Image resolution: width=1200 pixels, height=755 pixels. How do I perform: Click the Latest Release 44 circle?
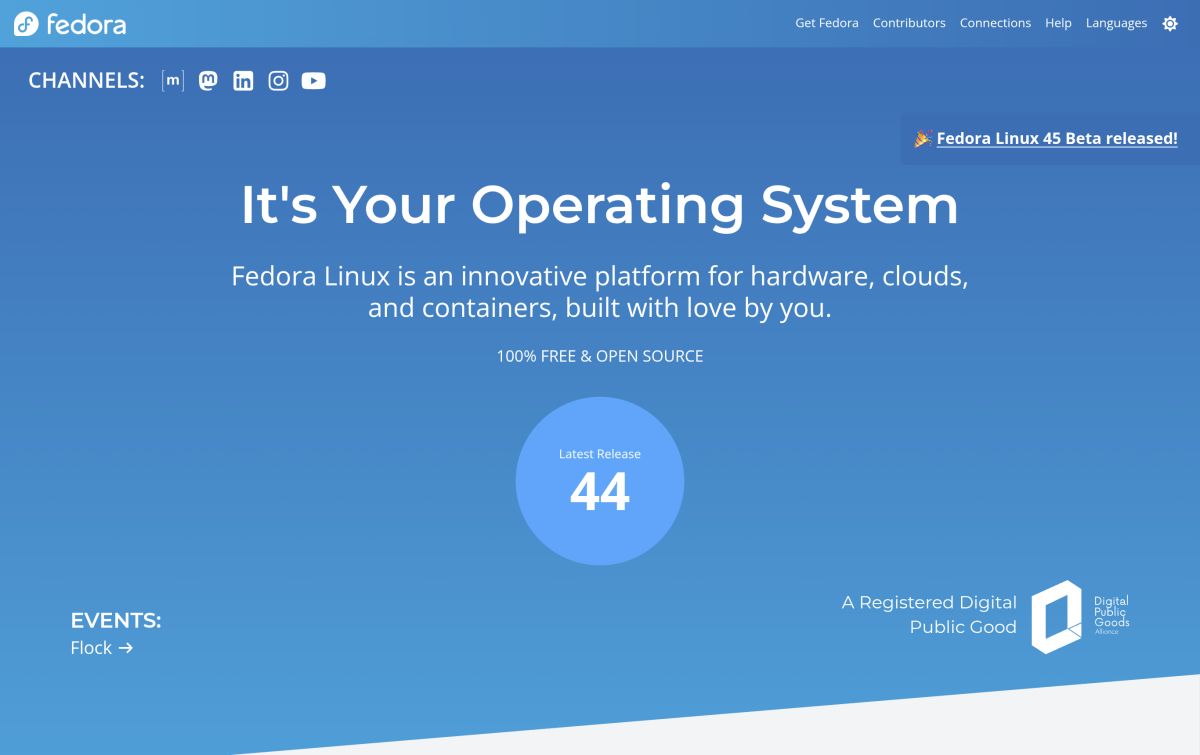point(600,481)
